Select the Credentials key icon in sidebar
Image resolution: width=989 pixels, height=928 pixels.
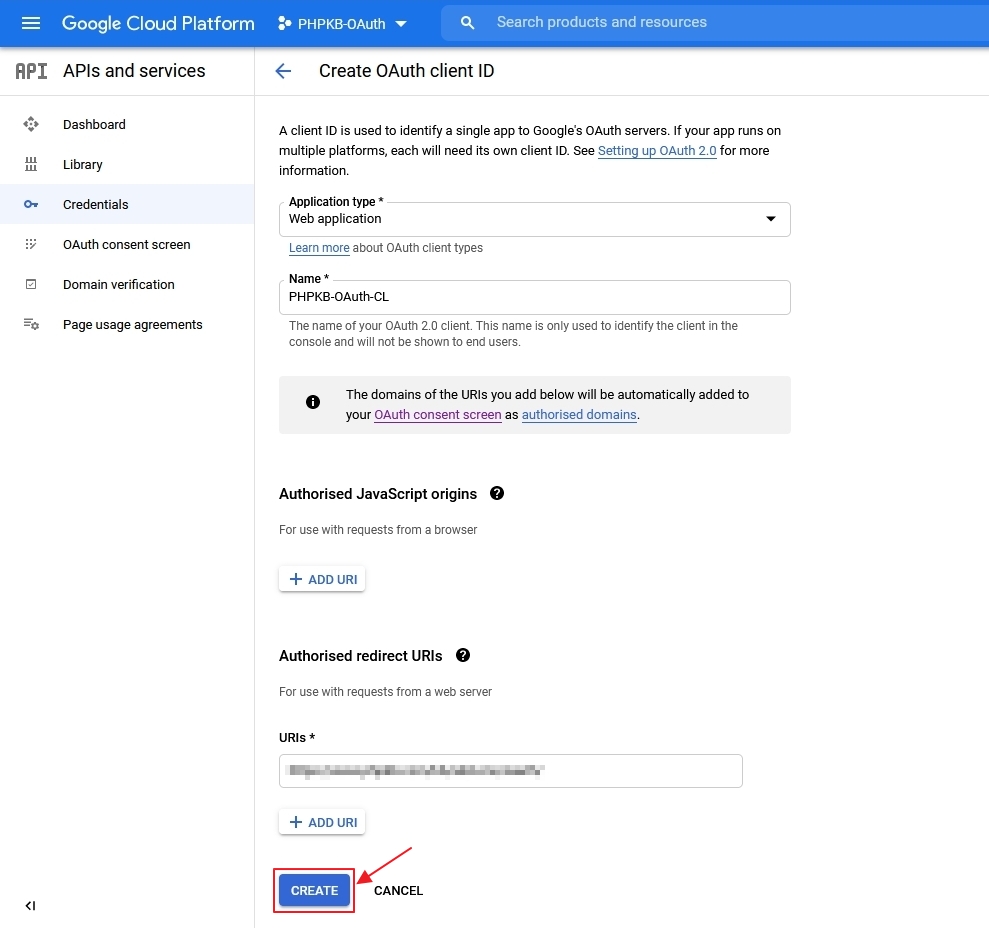click(31, 204)
